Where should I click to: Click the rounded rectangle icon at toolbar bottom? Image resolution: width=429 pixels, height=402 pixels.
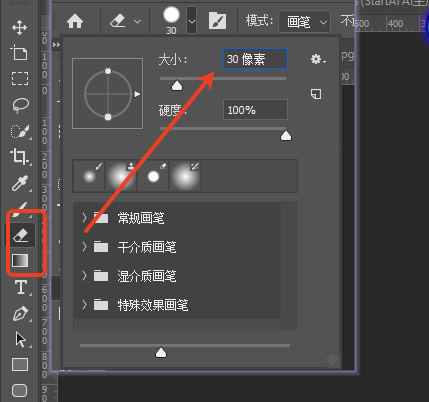[x=20, y=390]
